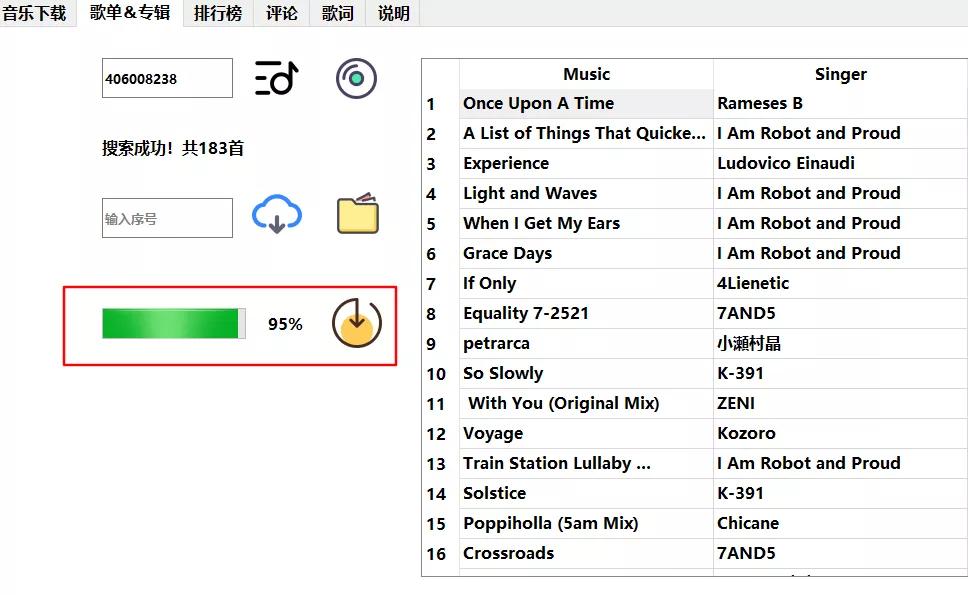968x595 pixels.
Task: Download all songs with the round arrow icon
Action: 357,323
